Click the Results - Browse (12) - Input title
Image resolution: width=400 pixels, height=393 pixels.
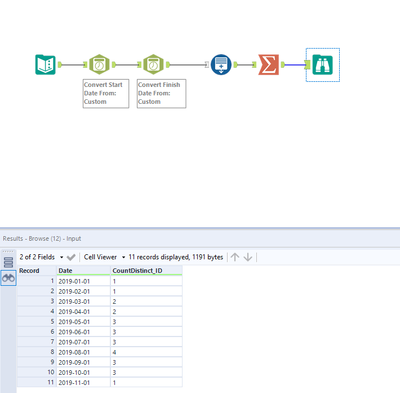pos(42,239)
